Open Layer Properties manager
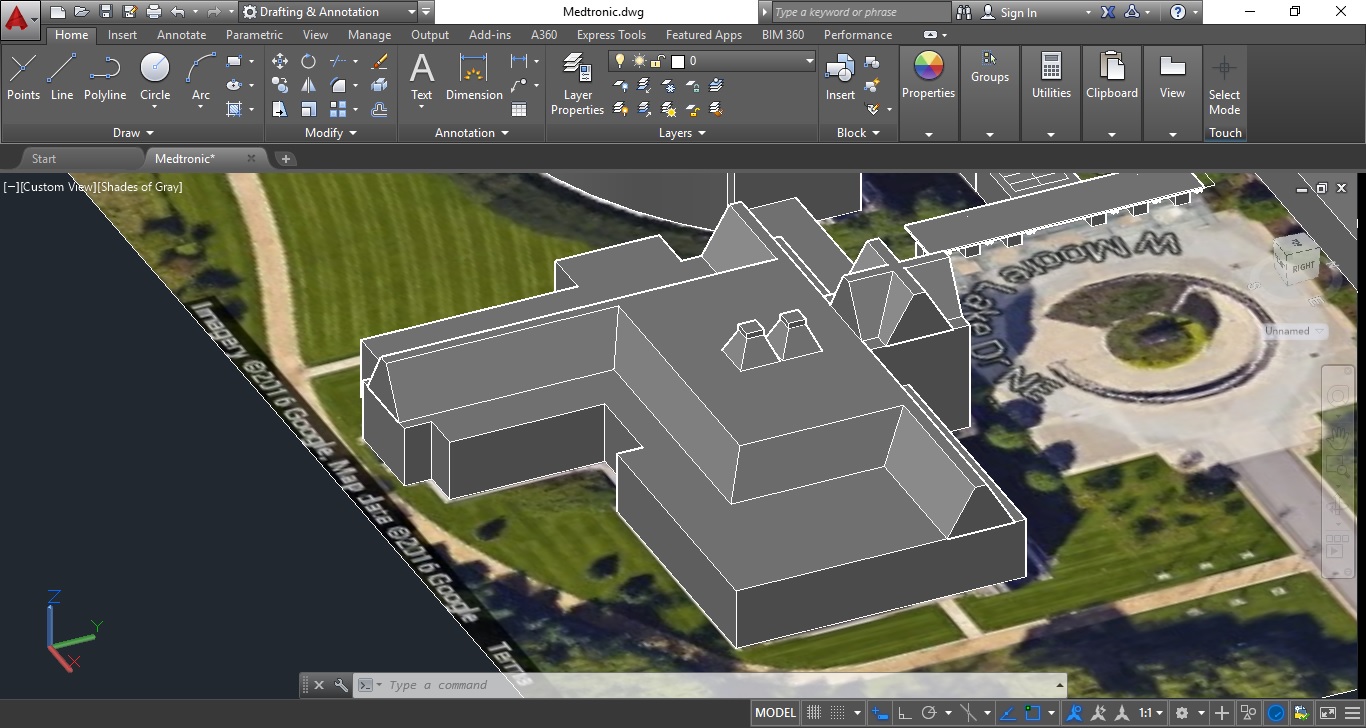 click(577, 84)
